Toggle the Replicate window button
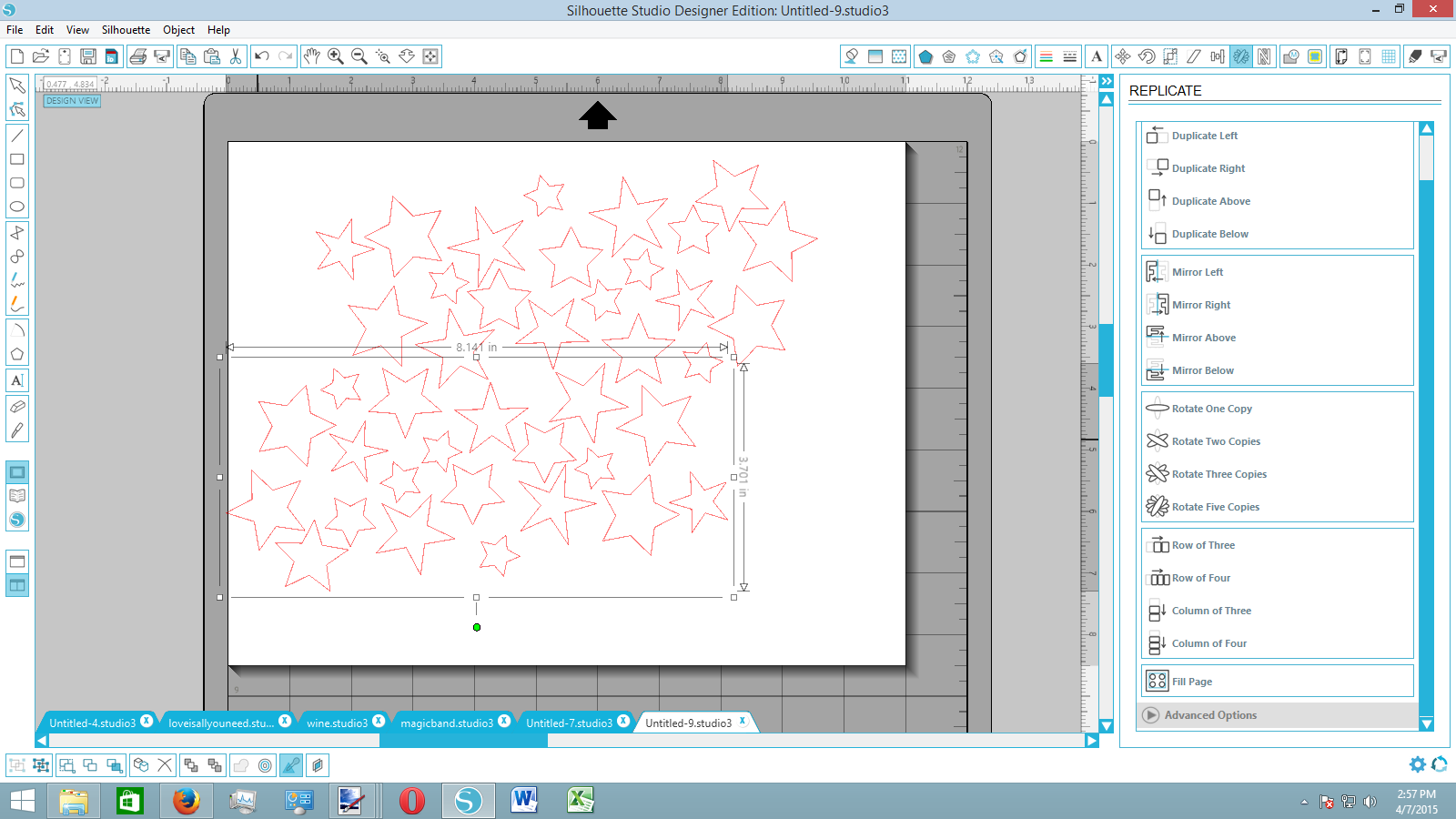This screenshot has height=819, width=1456. click(1241, 56)
